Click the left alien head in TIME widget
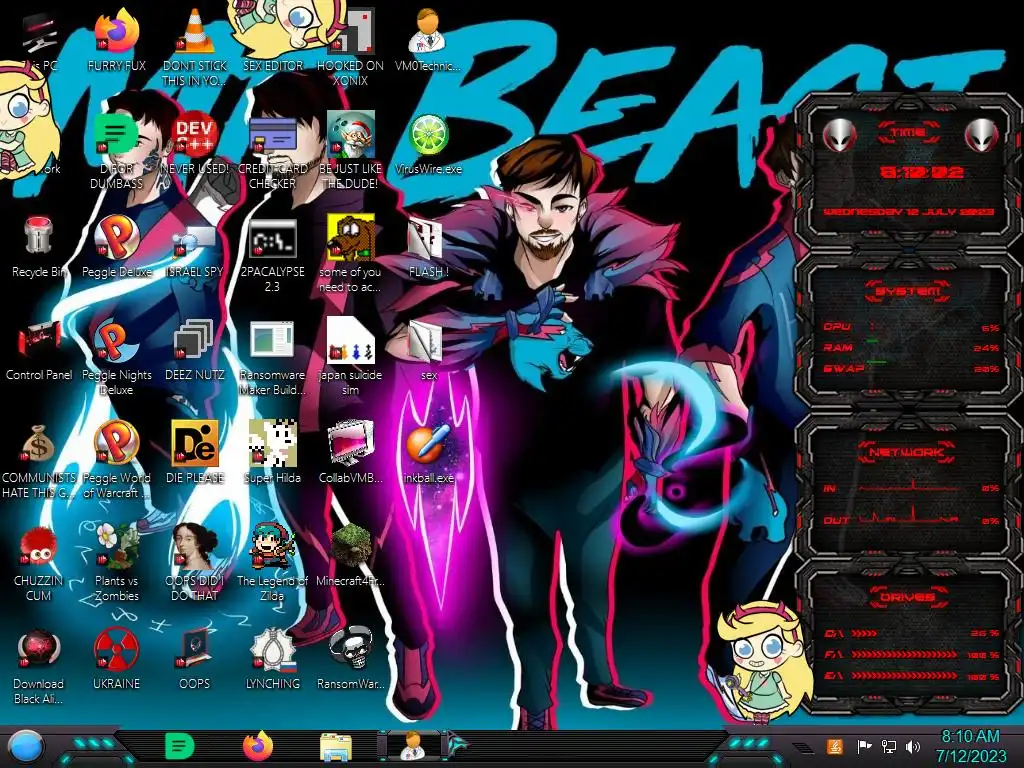 tap(839, 136)
